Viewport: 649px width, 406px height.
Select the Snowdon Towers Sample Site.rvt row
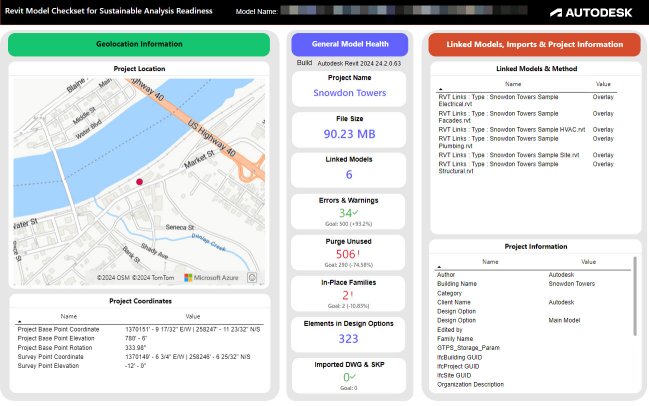click(526, 155)
